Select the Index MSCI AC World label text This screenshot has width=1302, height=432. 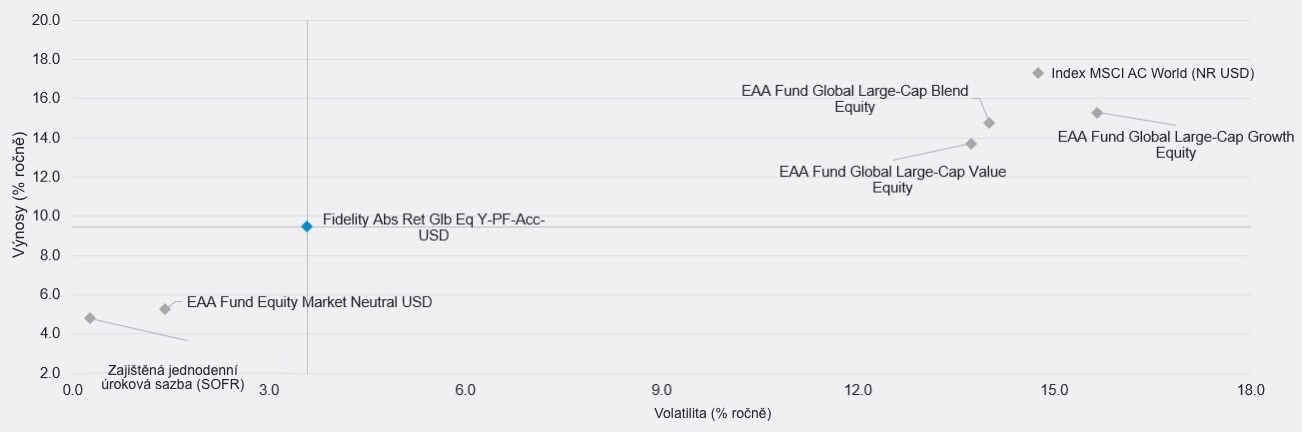click(1152, 74)
